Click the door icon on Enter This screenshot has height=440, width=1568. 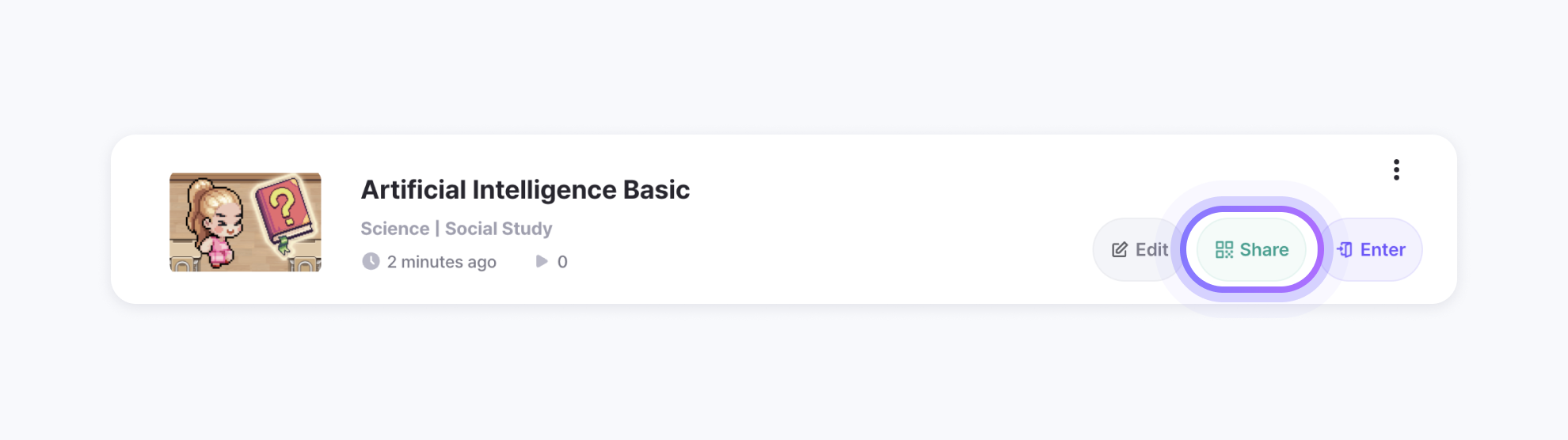1345,250
